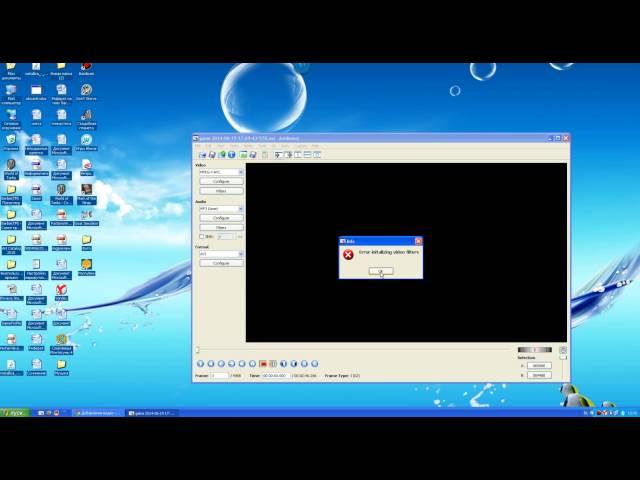Select the World of Tanks desktop icon
The width and height of the screenshot is (640, 480).
point(11,169)
